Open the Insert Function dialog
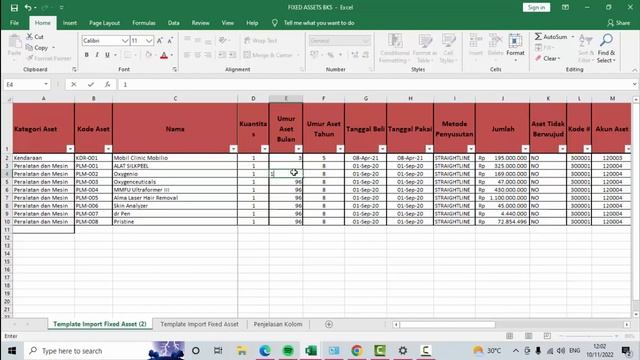The width and height of the screenshot is (640, 360). [x=107, y=84]
